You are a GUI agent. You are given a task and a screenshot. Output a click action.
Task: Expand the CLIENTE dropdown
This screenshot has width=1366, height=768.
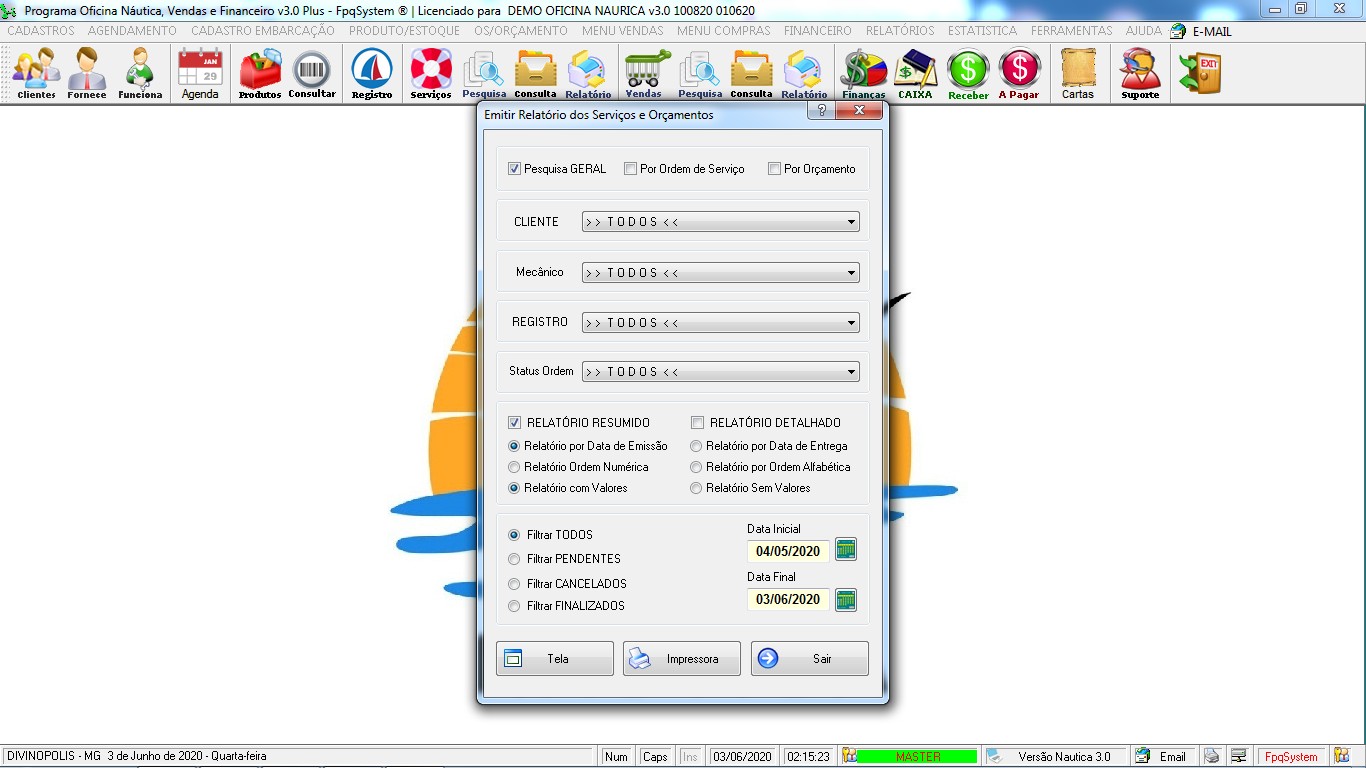pyautogui.click(x=721, y=222)
